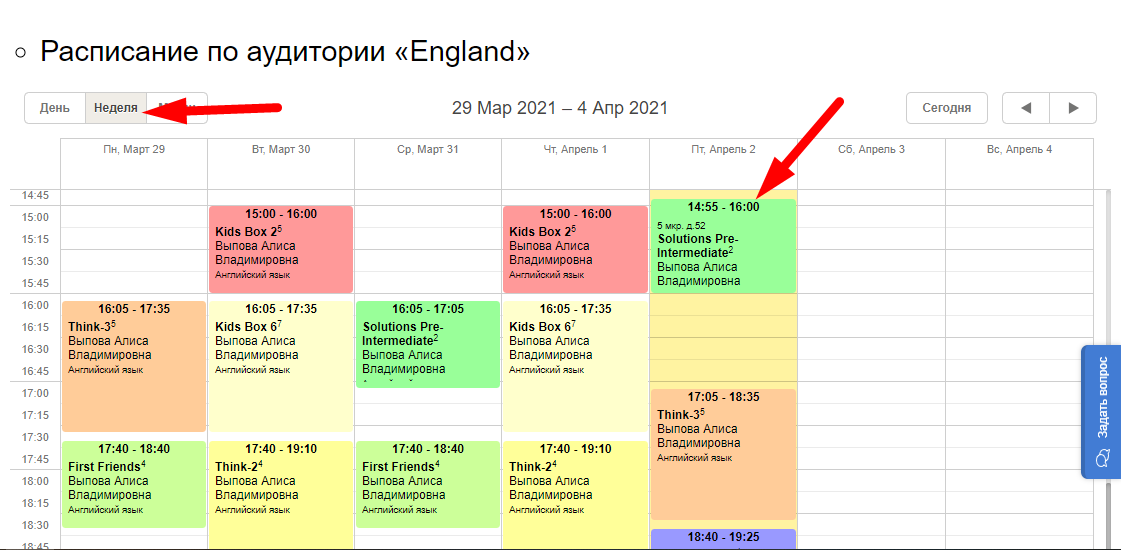The height and width of the screenshot is (550, 1121).
Task: Go to previous week arrow
Action: pyautogui.click(x=1026, y=108)
